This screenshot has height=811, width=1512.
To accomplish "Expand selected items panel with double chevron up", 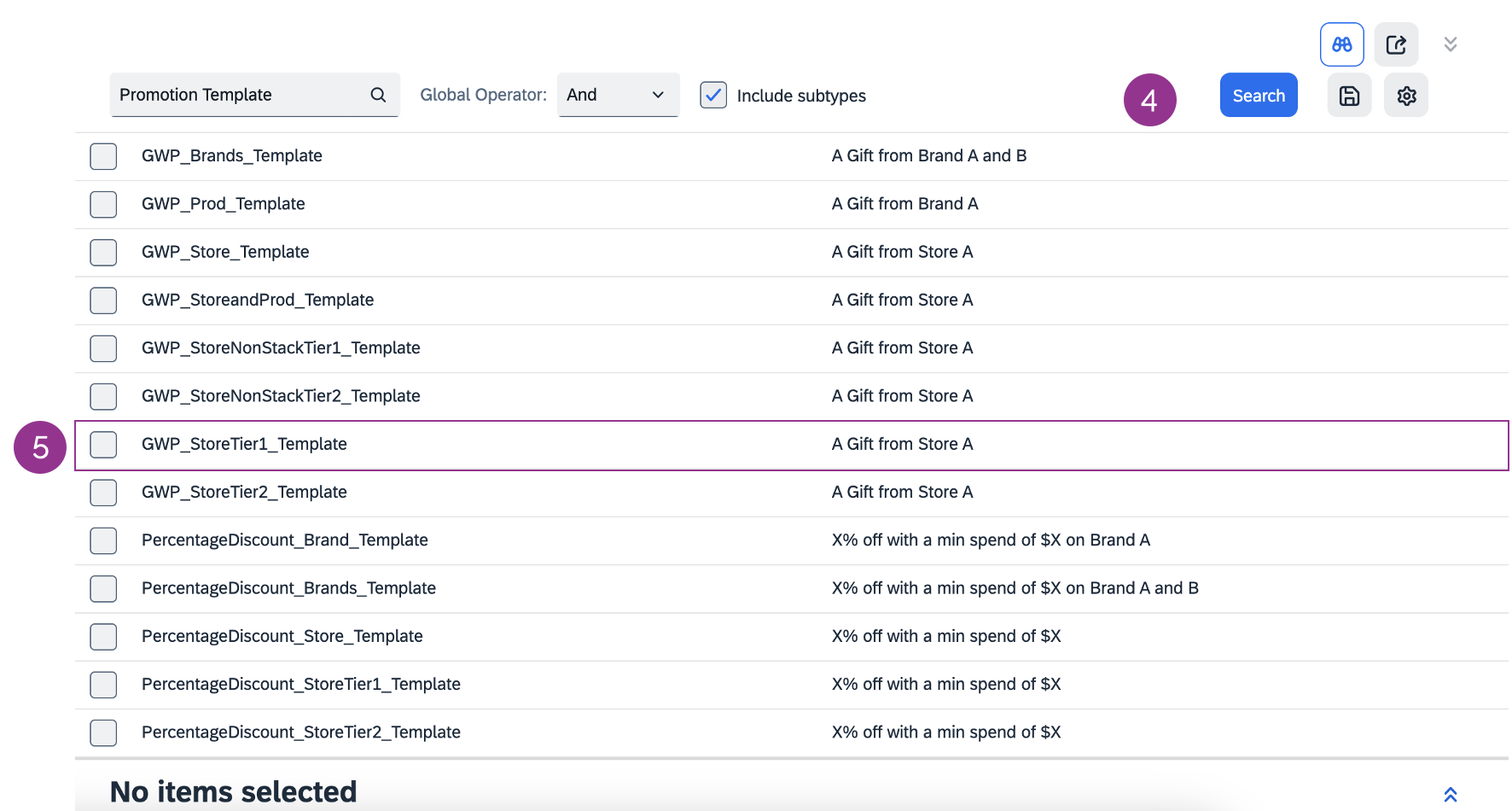I will pos(1450,794).
